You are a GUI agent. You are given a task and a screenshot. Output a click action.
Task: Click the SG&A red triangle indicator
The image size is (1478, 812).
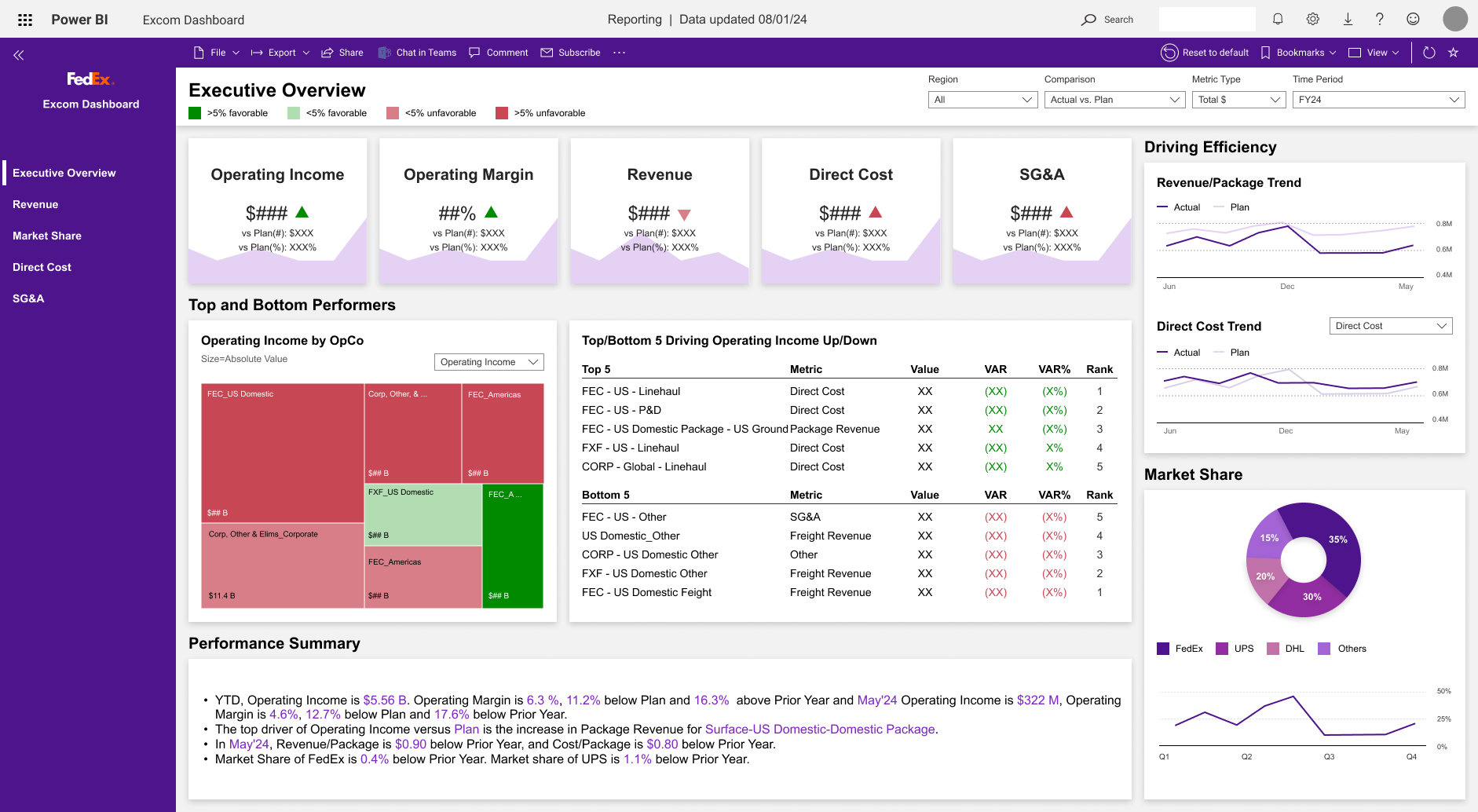[x=1066, y=212]
